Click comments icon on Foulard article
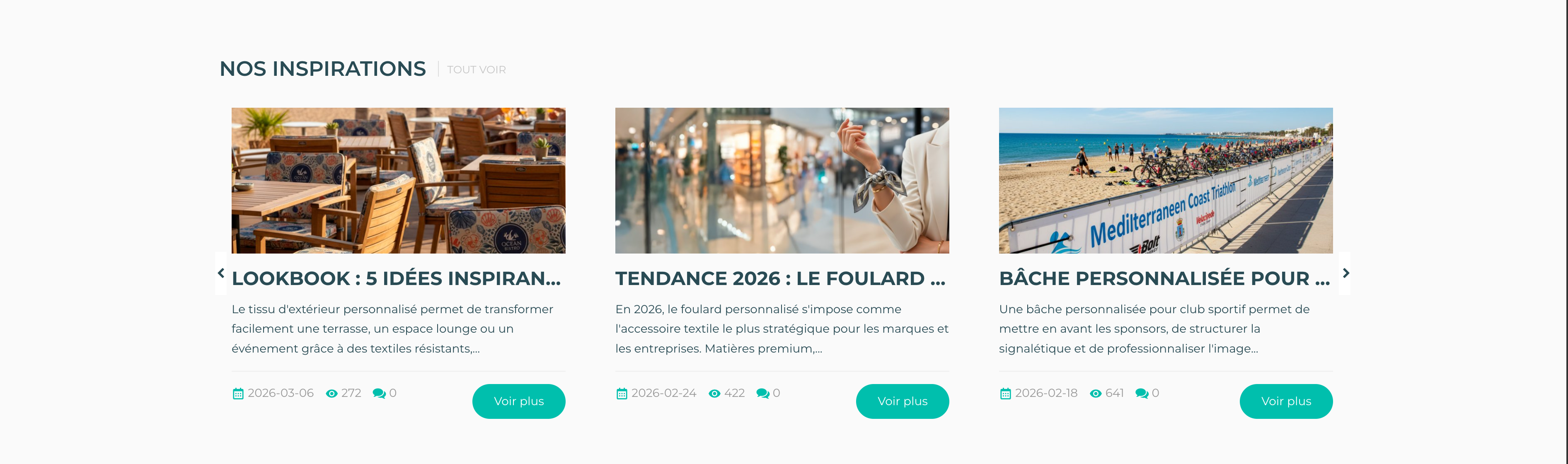Image resolution: width=1568 pixels, height=464 pixels. (x=763, y=394)
